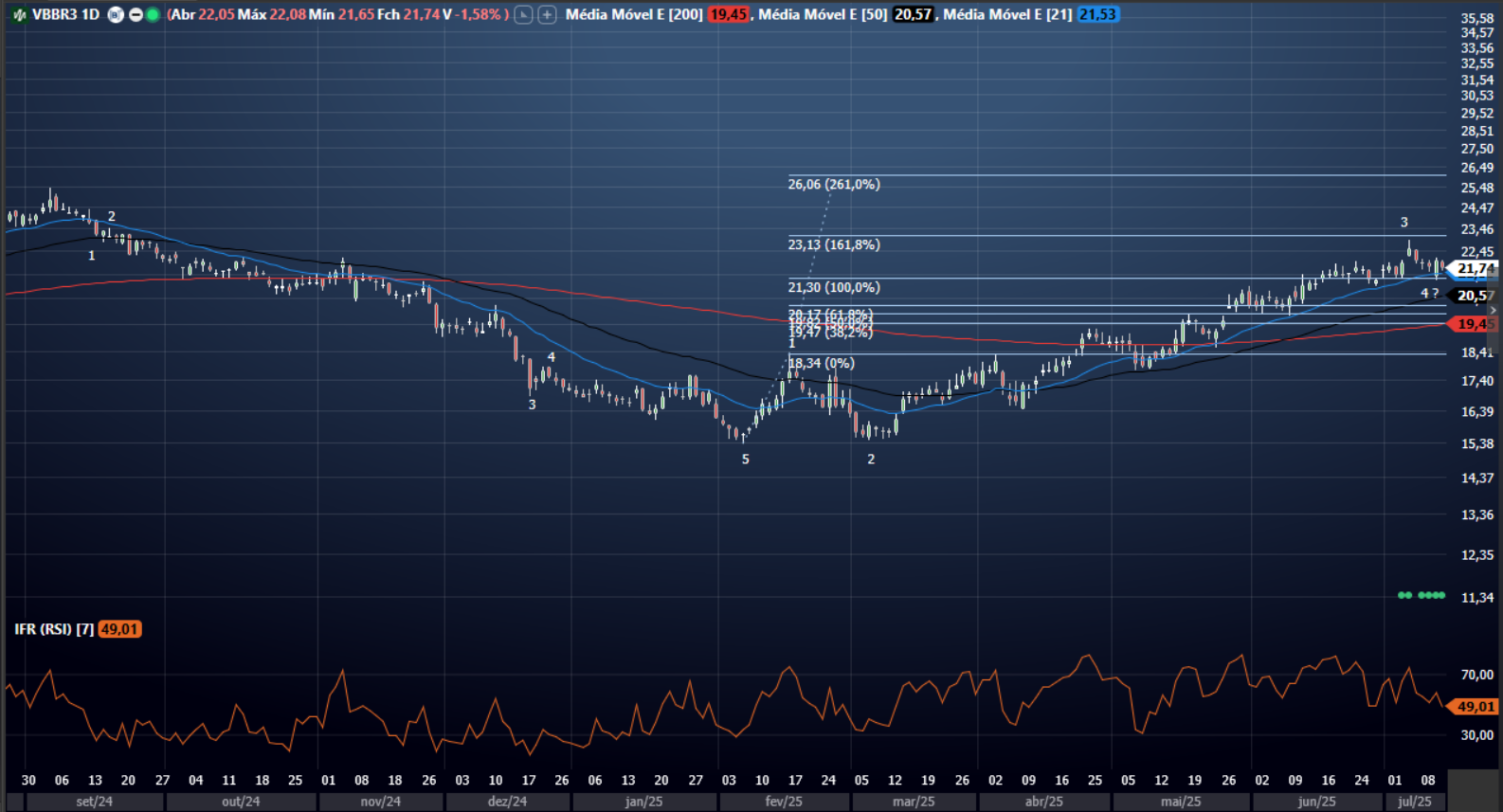
Task: Open the Média Móvel E [21] indicator label
Action: coord(1007,15)
